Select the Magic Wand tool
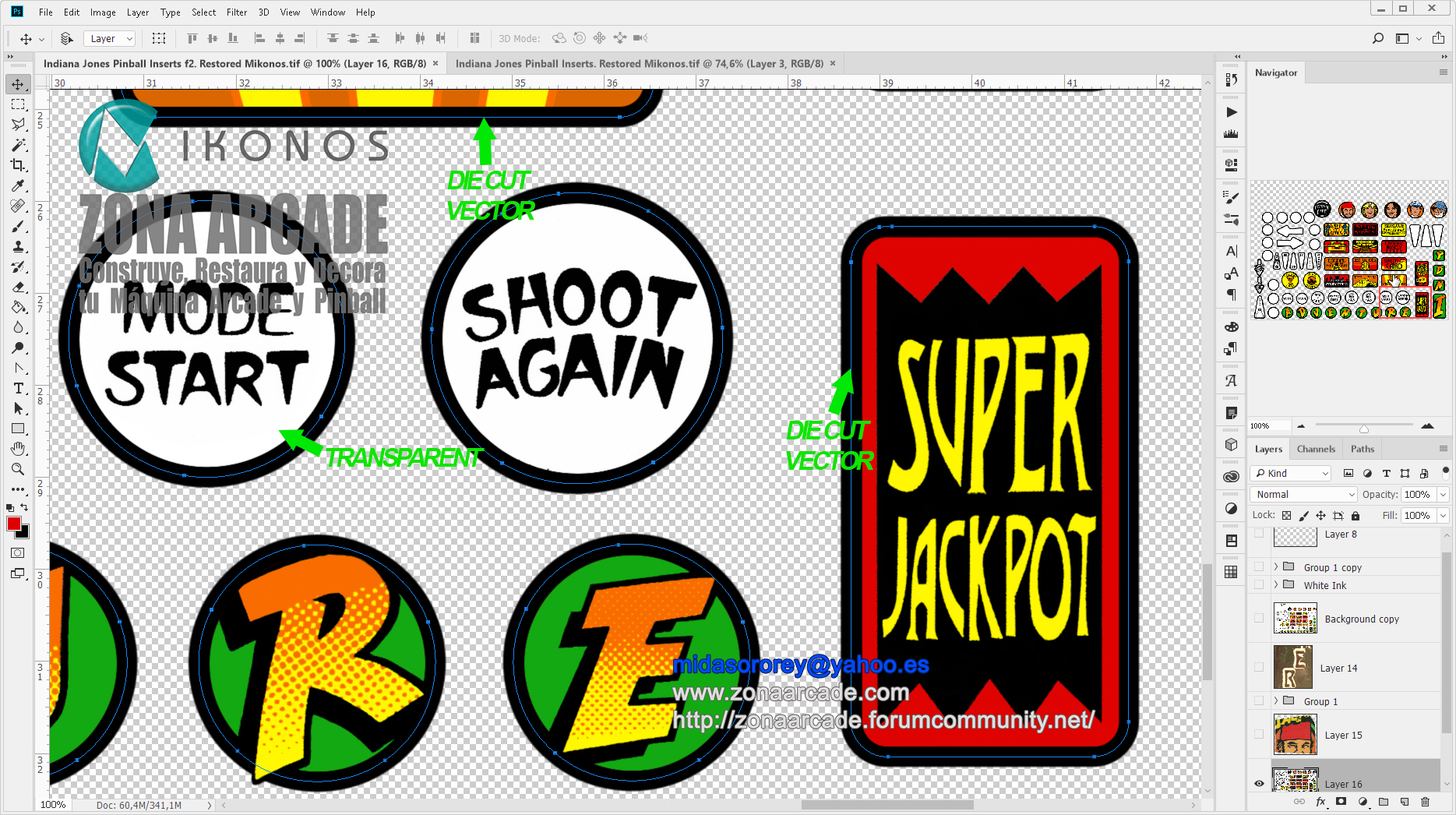The height and width of the screenshot is (815, 1456). point(18,145)
